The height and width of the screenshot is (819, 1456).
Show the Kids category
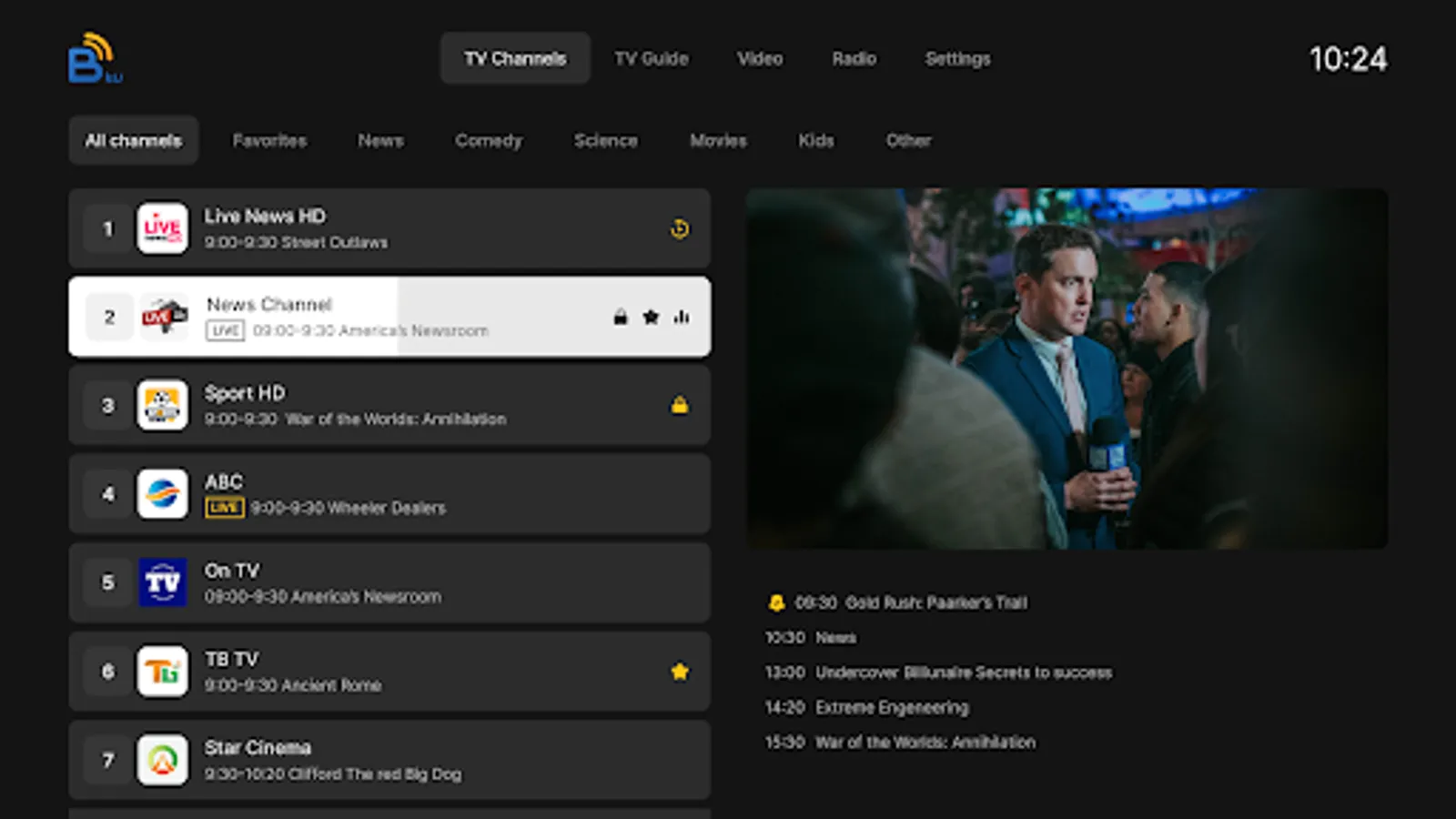pos(816,140)
